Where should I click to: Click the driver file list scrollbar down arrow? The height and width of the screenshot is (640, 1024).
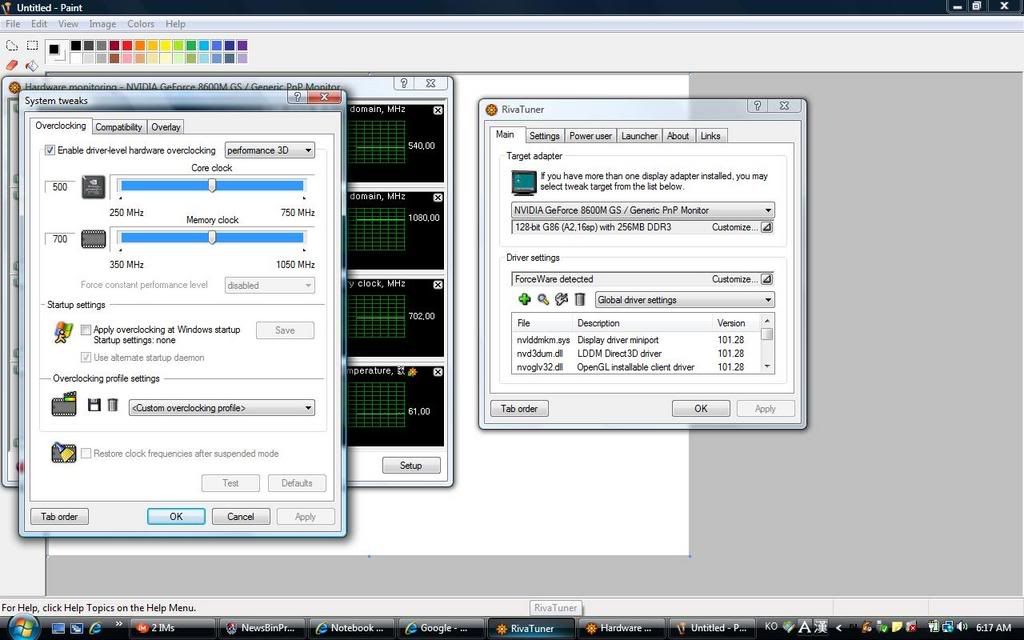coord(767,367)
